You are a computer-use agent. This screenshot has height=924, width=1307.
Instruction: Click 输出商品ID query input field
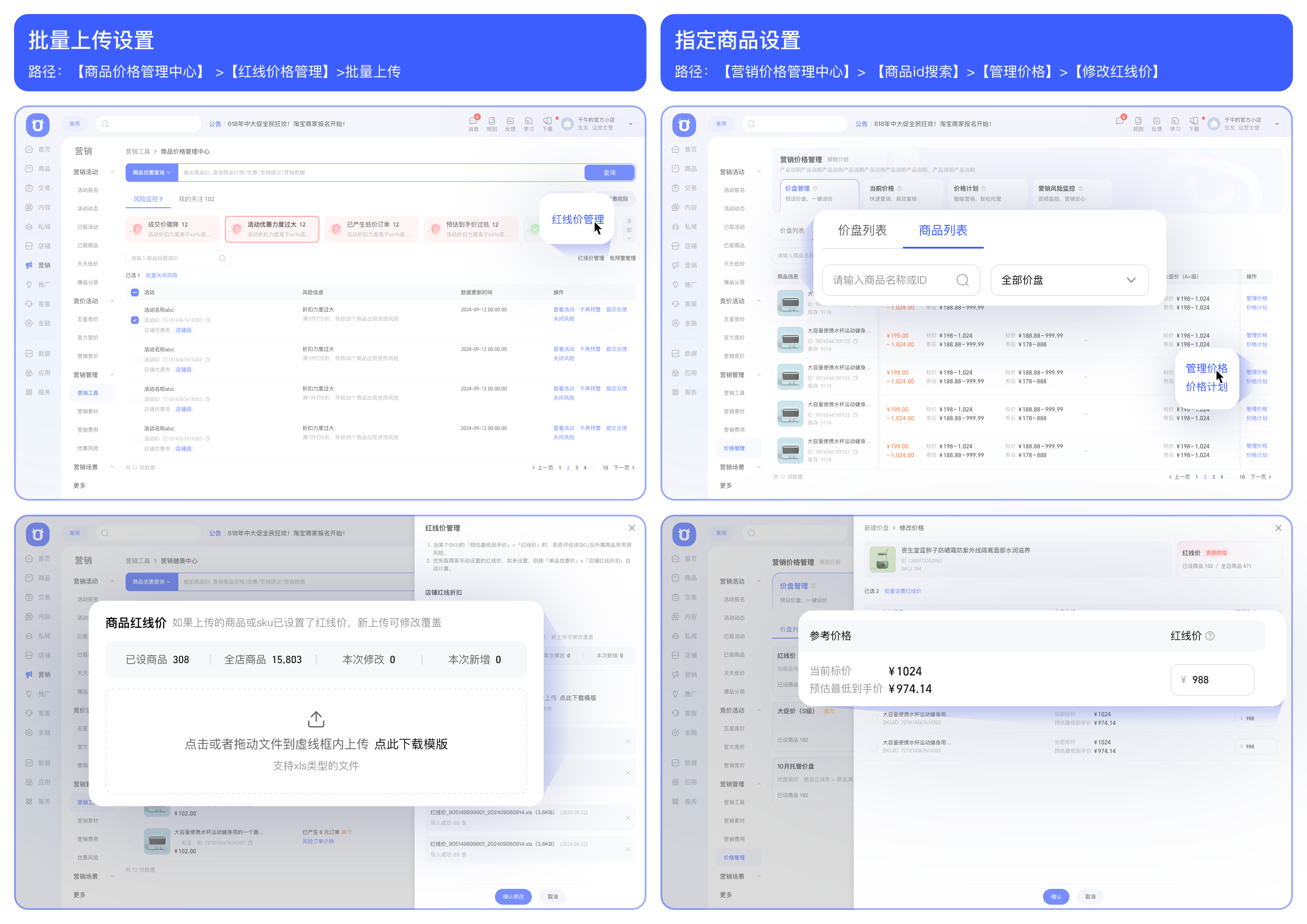point(381,173)
